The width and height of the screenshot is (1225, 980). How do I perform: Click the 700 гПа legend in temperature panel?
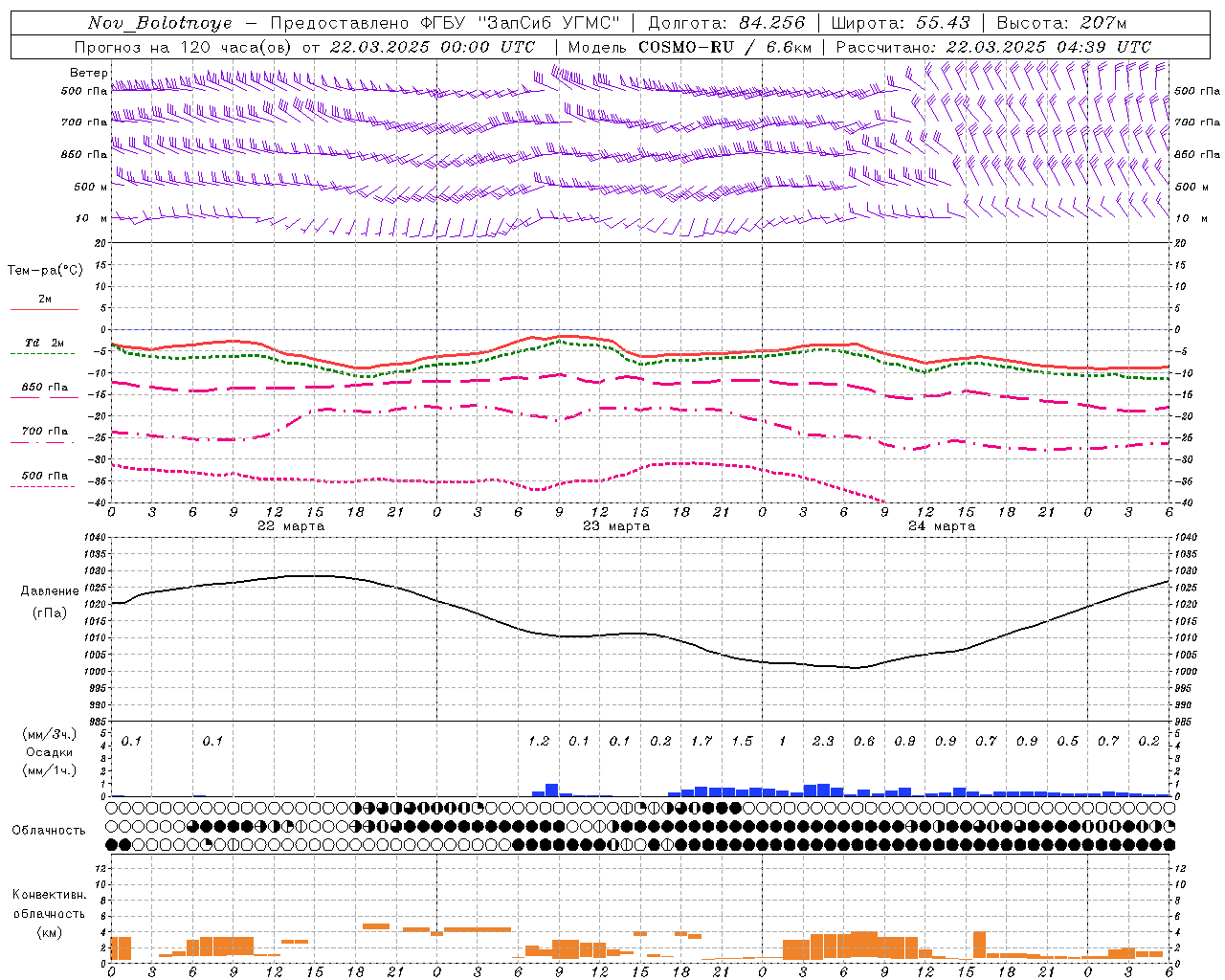pos(45,432)
